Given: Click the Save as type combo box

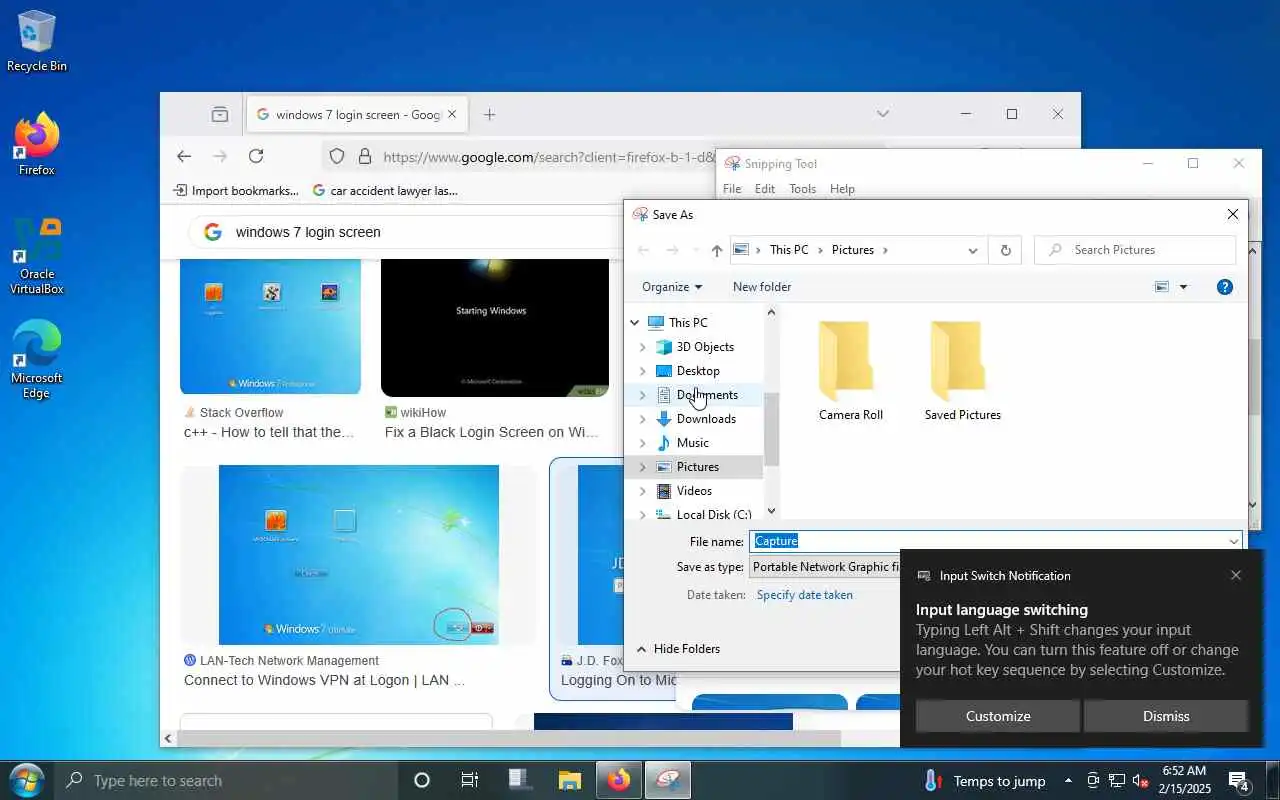Looking at the screenshot, I should [826, 567].
